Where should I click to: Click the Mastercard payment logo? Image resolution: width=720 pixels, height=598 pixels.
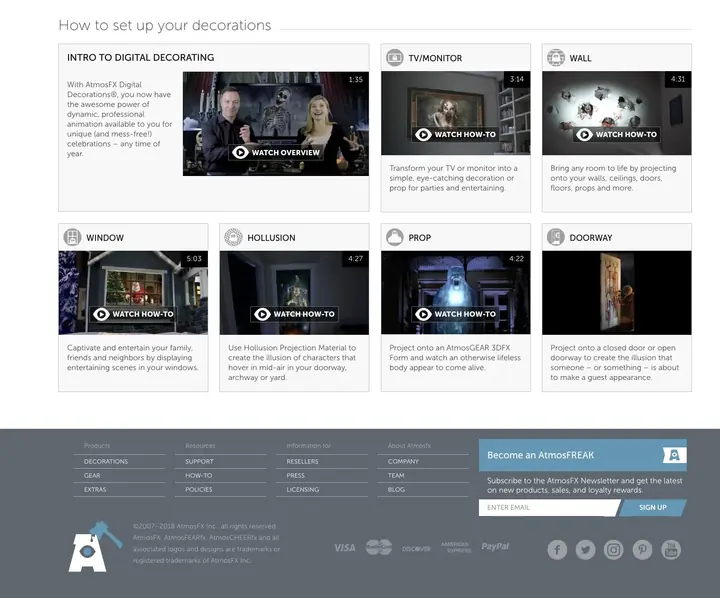(x=379, y=547)
